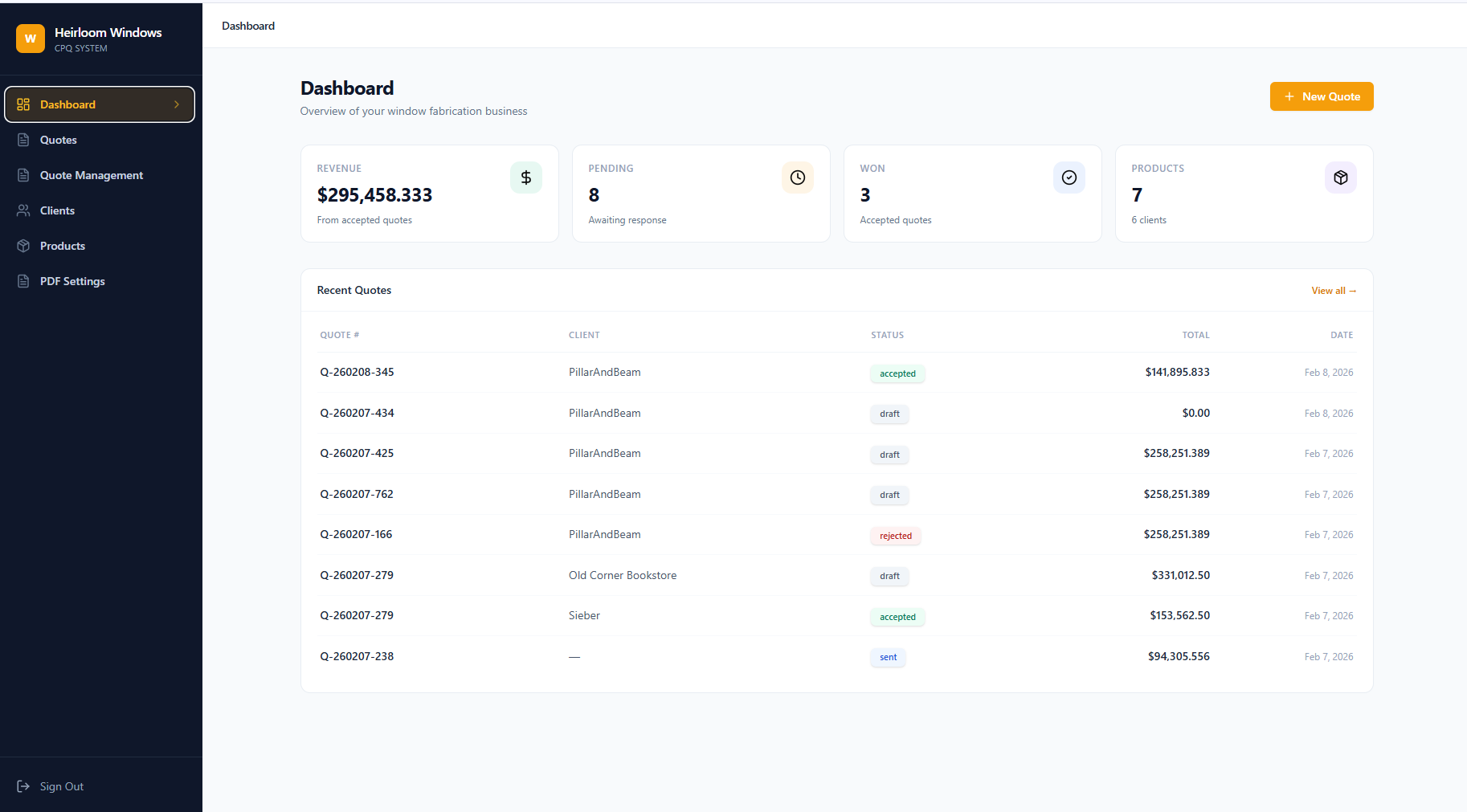Click PillarAndBeam in the Q-260207-166 row
The height and width of the screenshot is (812, 1467).
605,534
